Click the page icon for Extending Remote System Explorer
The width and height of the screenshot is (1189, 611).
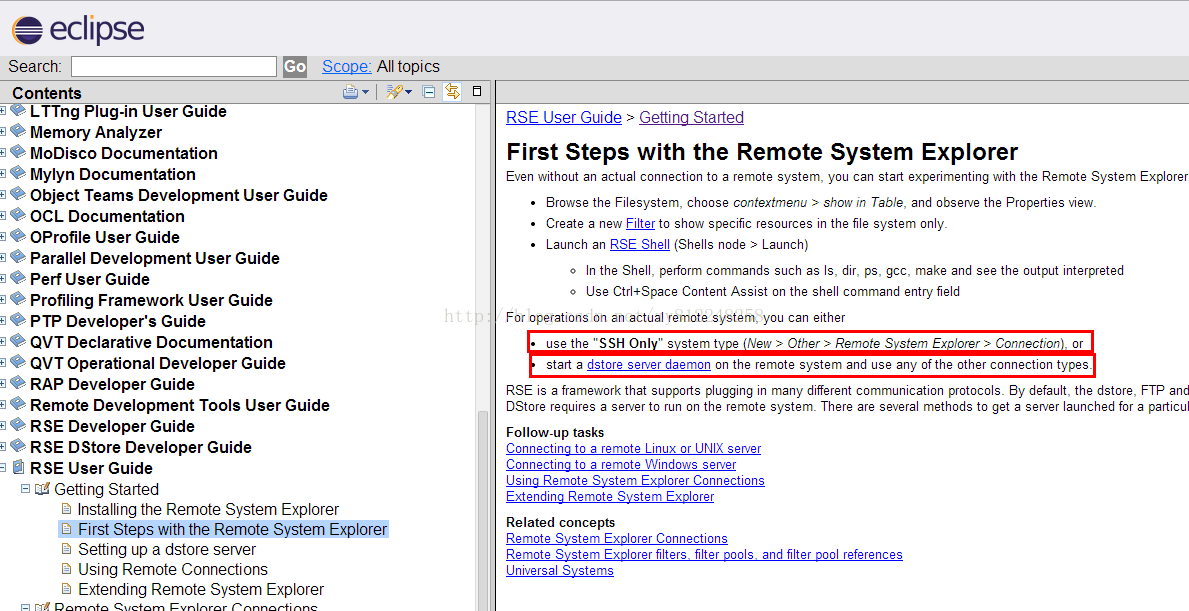[67, 589]
